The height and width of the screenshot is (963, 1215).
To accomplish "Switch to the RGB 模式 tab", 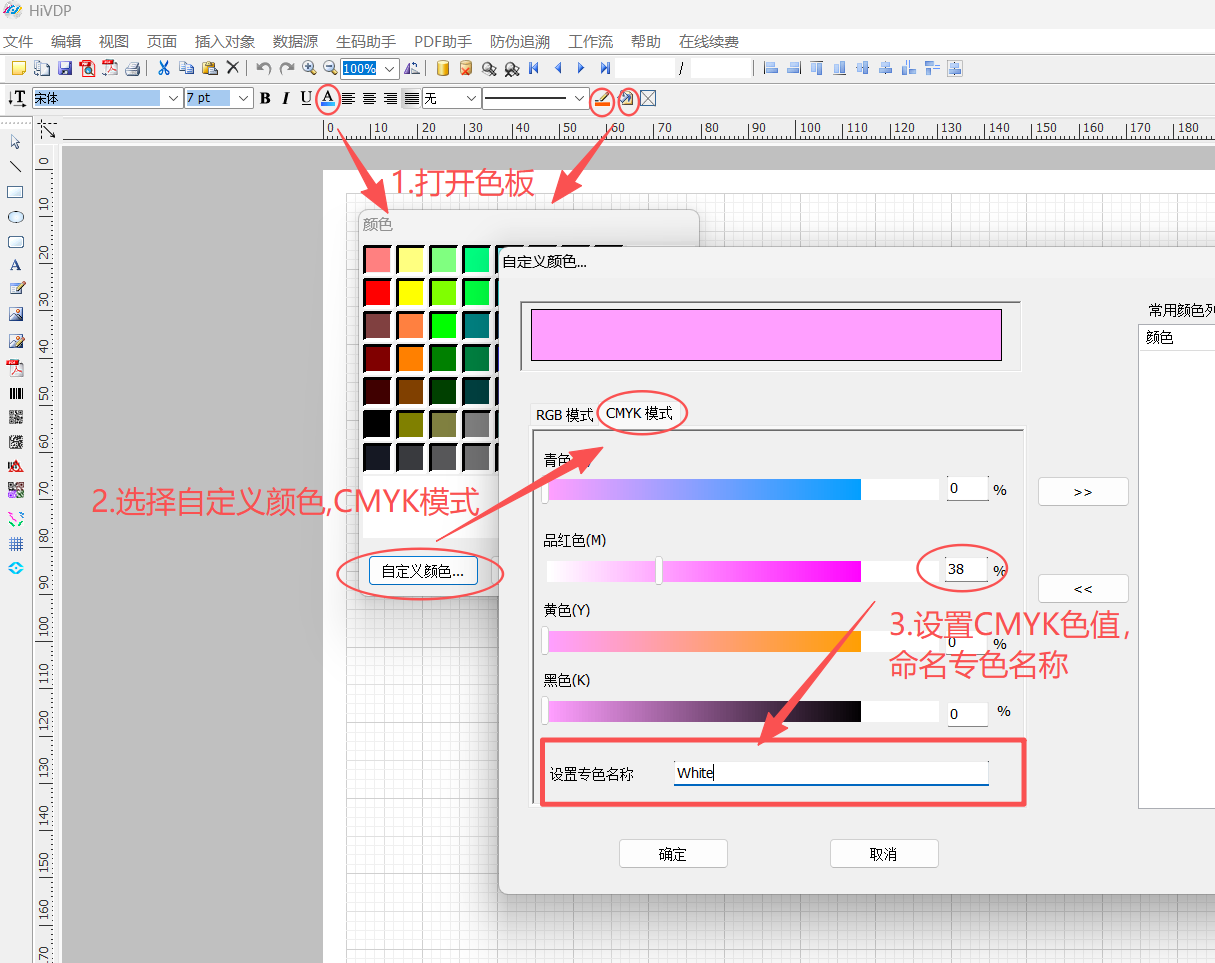I will [564, 414].
